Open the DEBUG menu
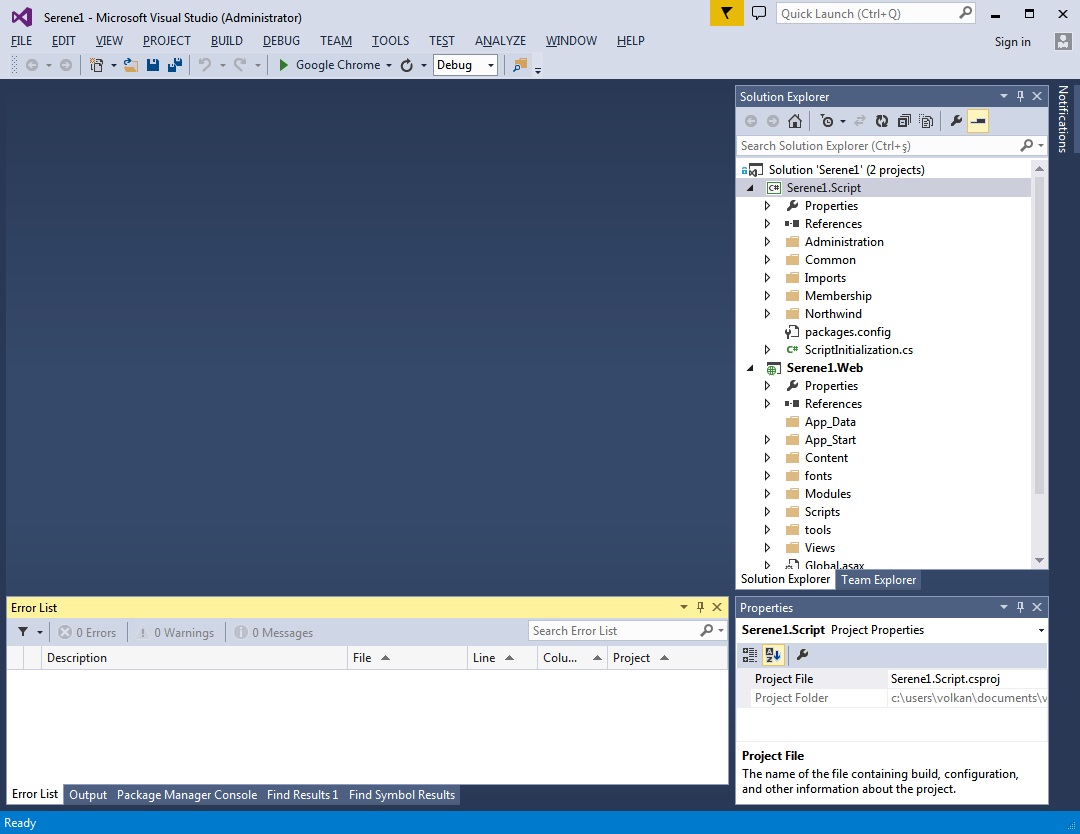Viewport: 1080px width, 834px height. coord(281,41)
